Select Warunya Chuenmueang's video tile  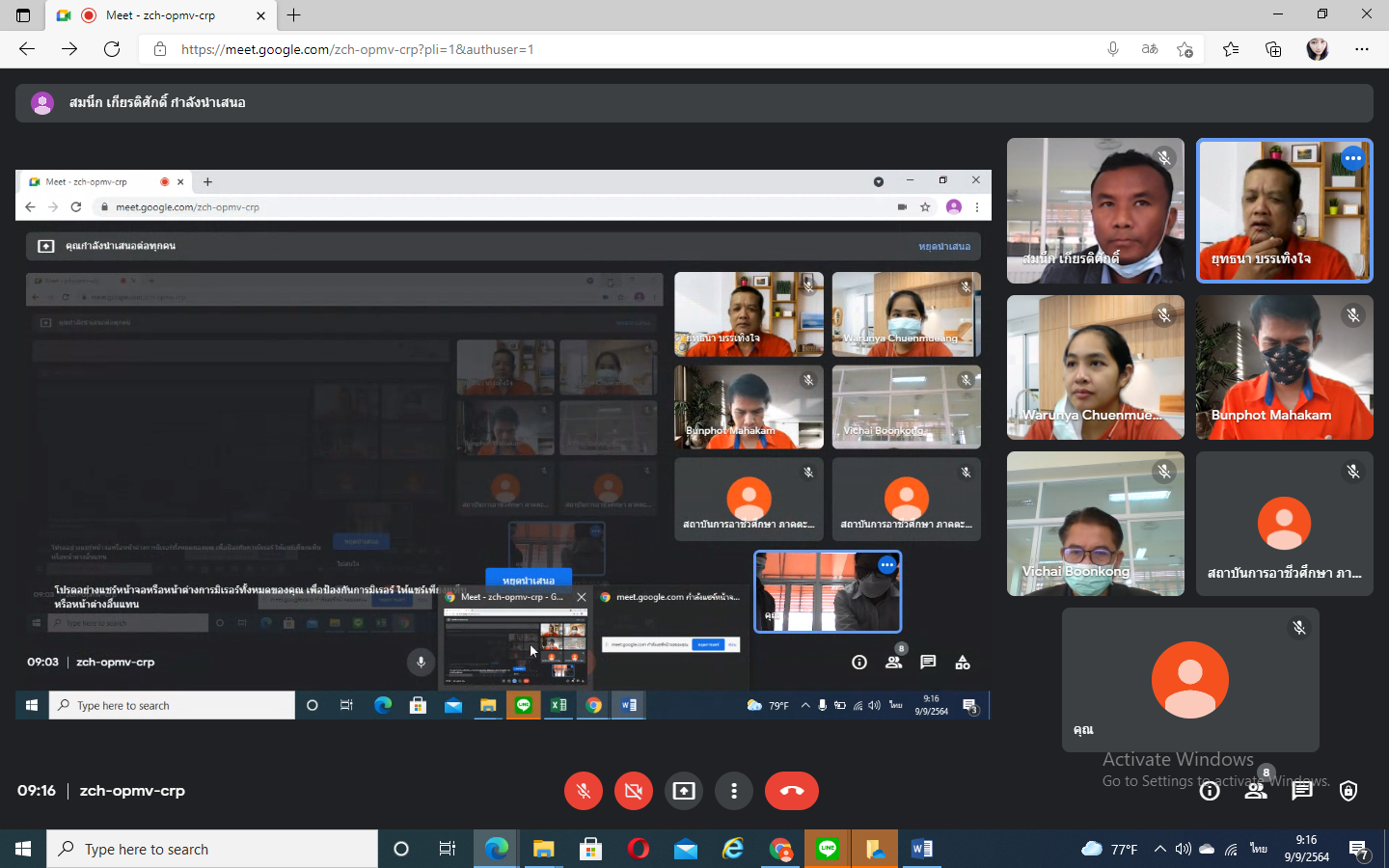tap(1095, 367)
